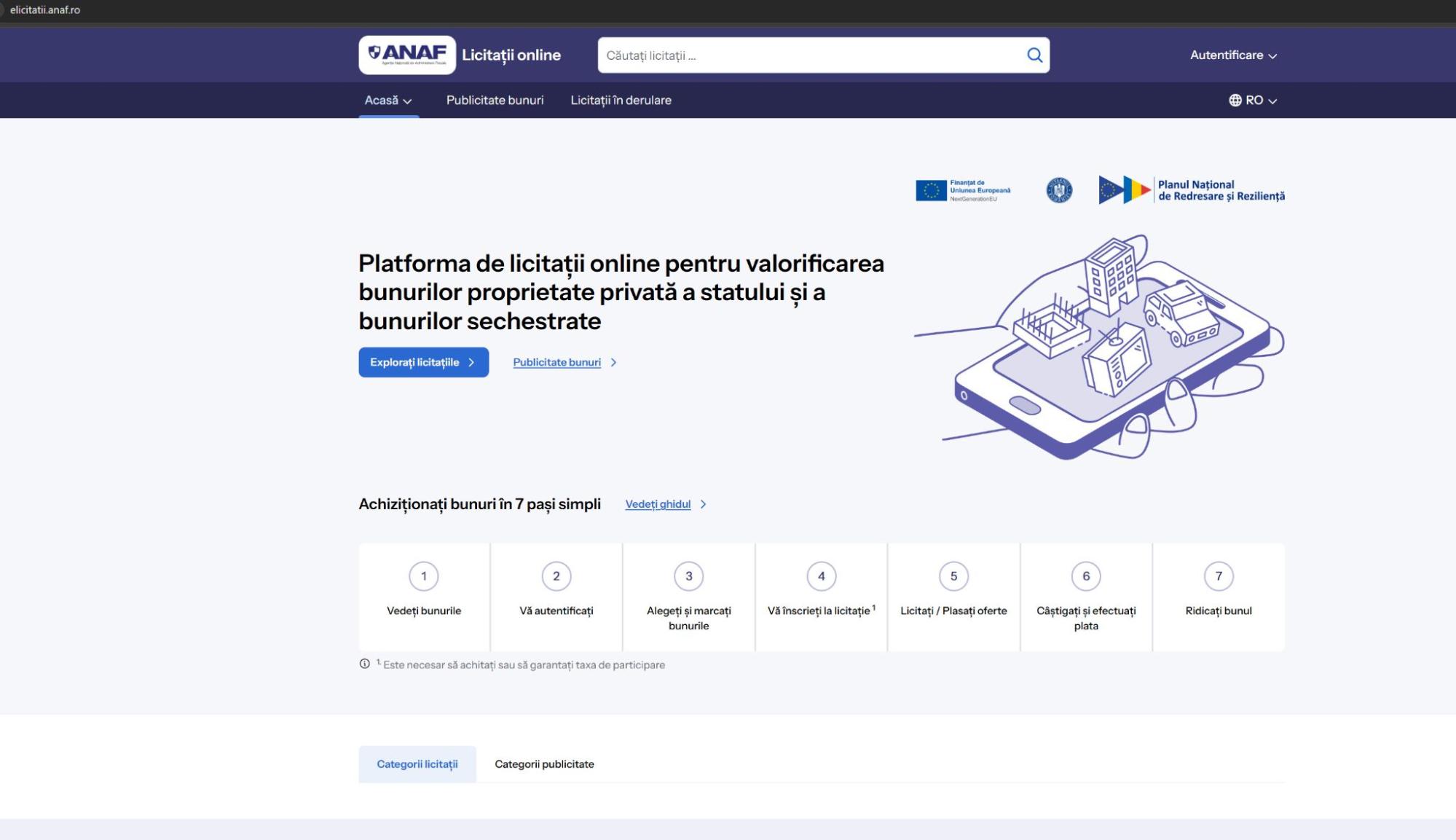Click the search magnifier icon
This screenshot has height=840, width=1456.
[1034, 55]
